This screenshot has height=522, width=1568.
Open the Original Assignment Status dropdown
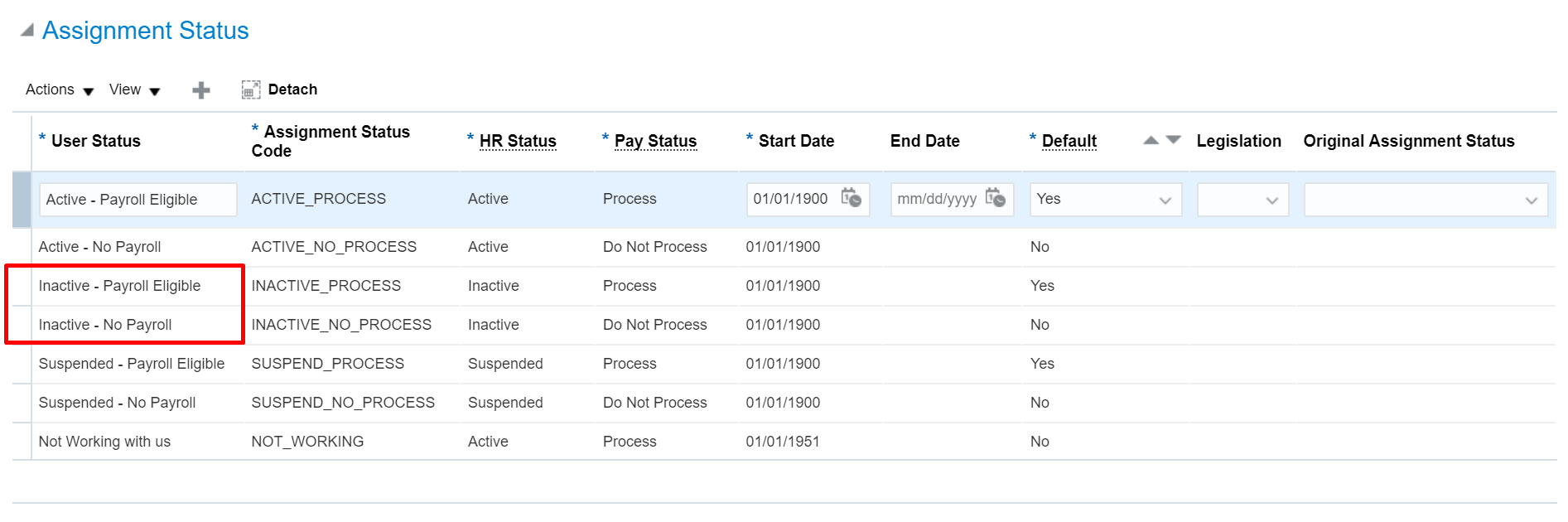click(x=1426, y=200)
